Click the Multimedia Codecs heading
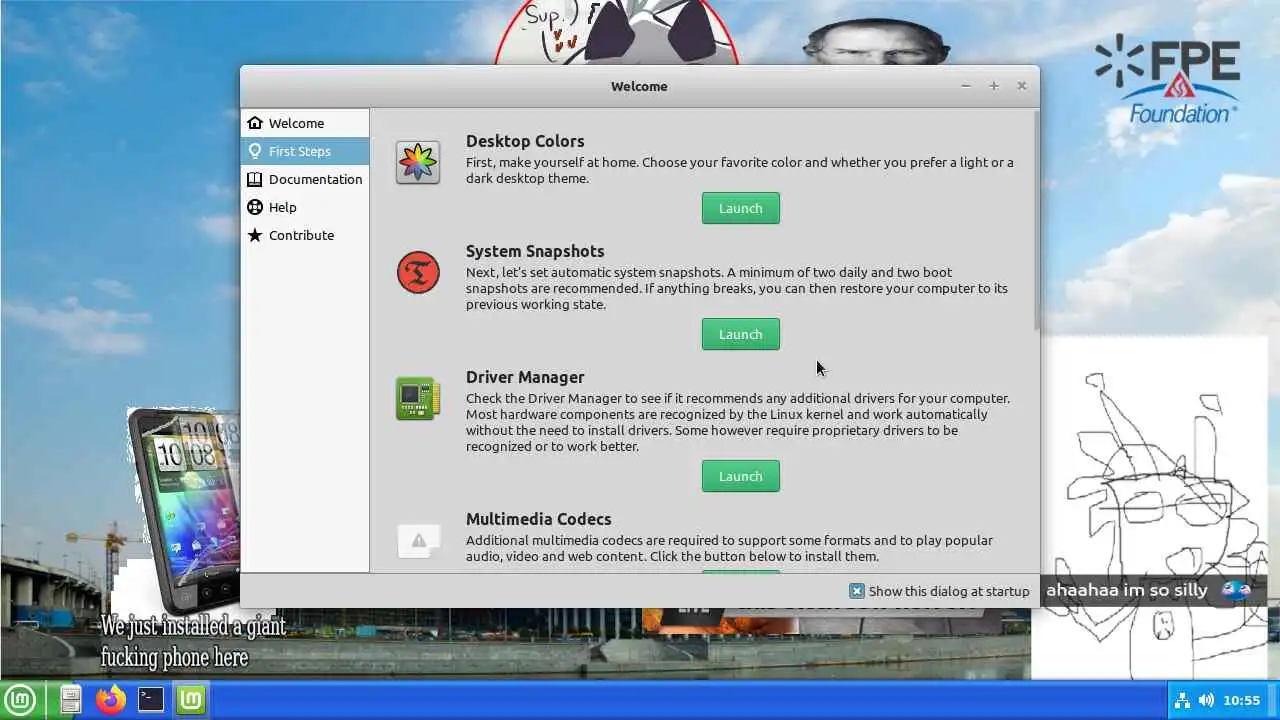 pos(539,519)
